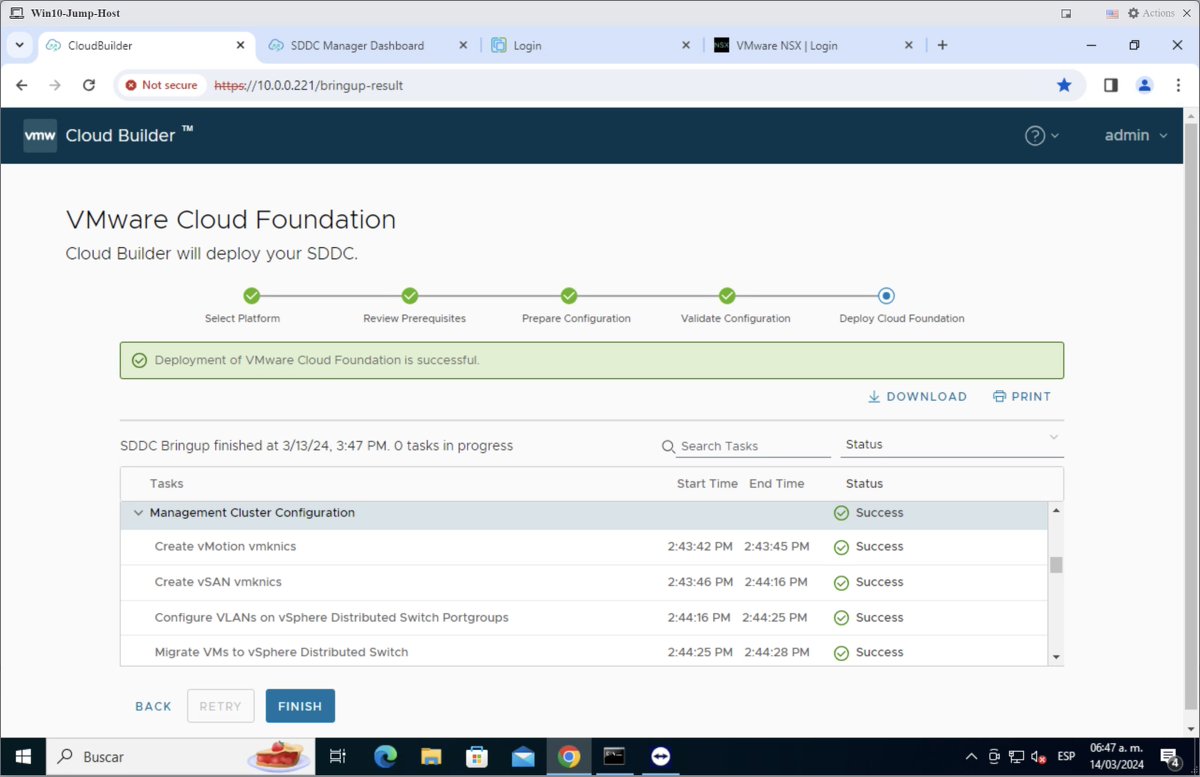Click the Validate Configuration step checkmark

pyautogui.click(x=727, y=296)
